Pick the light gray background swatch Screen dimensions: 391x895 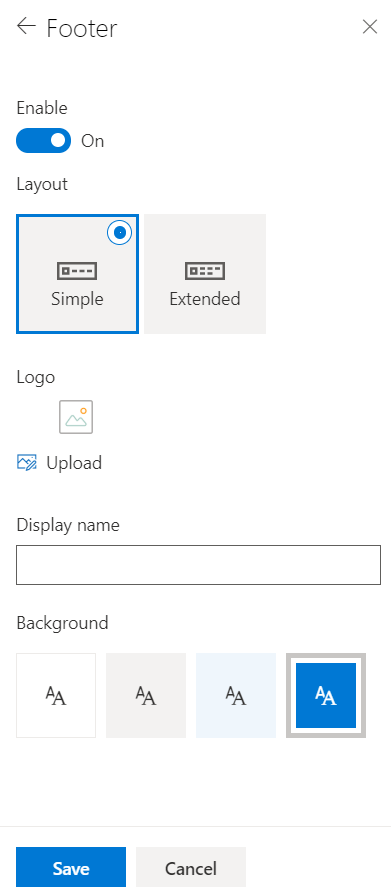(x=146, y=695)
